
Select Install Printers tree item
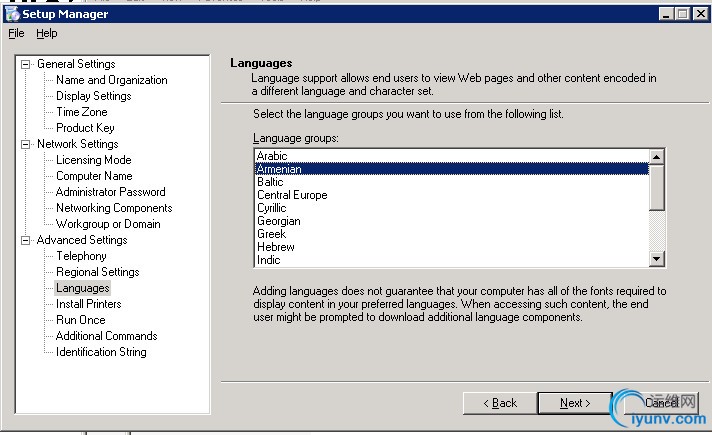point(89,304)
